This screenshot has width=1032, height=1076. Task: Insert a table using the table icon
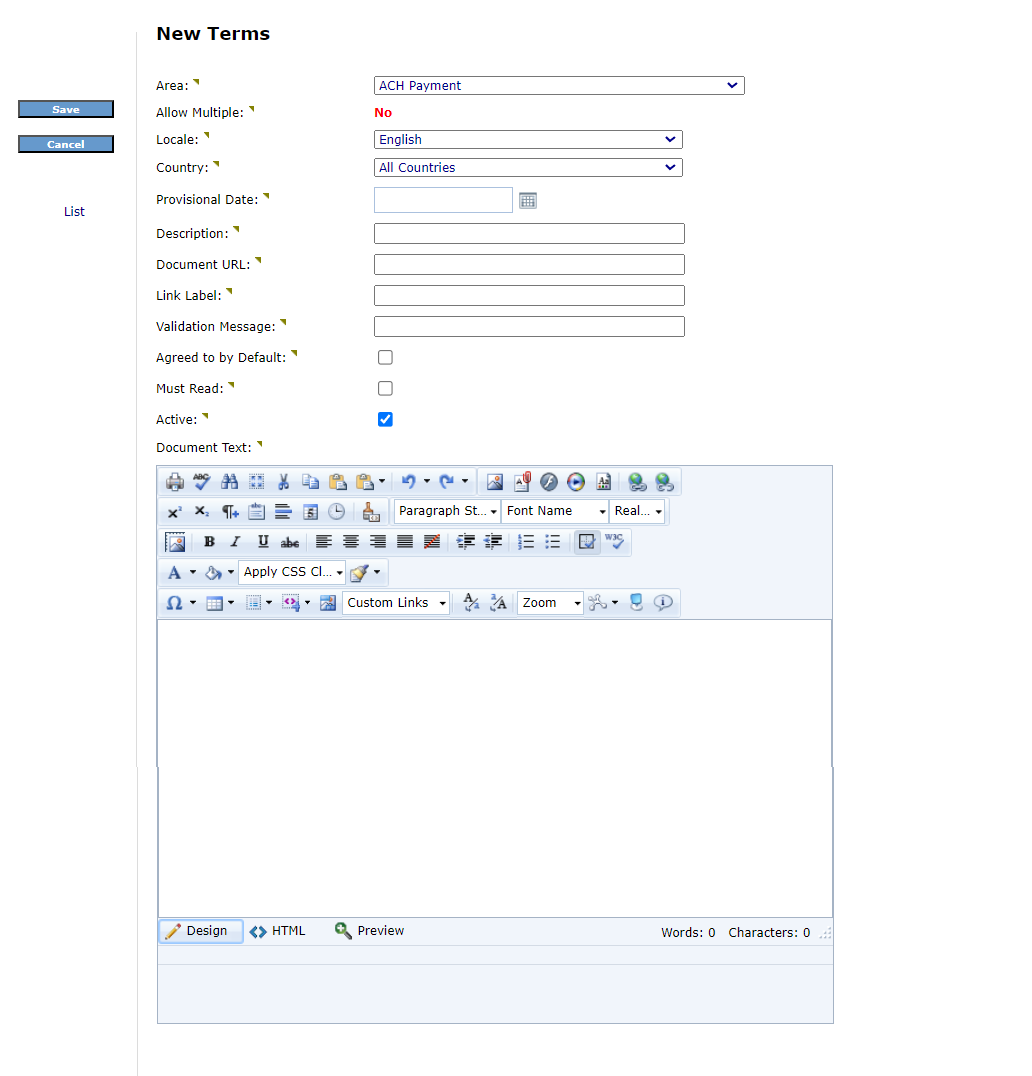(214, 603)
